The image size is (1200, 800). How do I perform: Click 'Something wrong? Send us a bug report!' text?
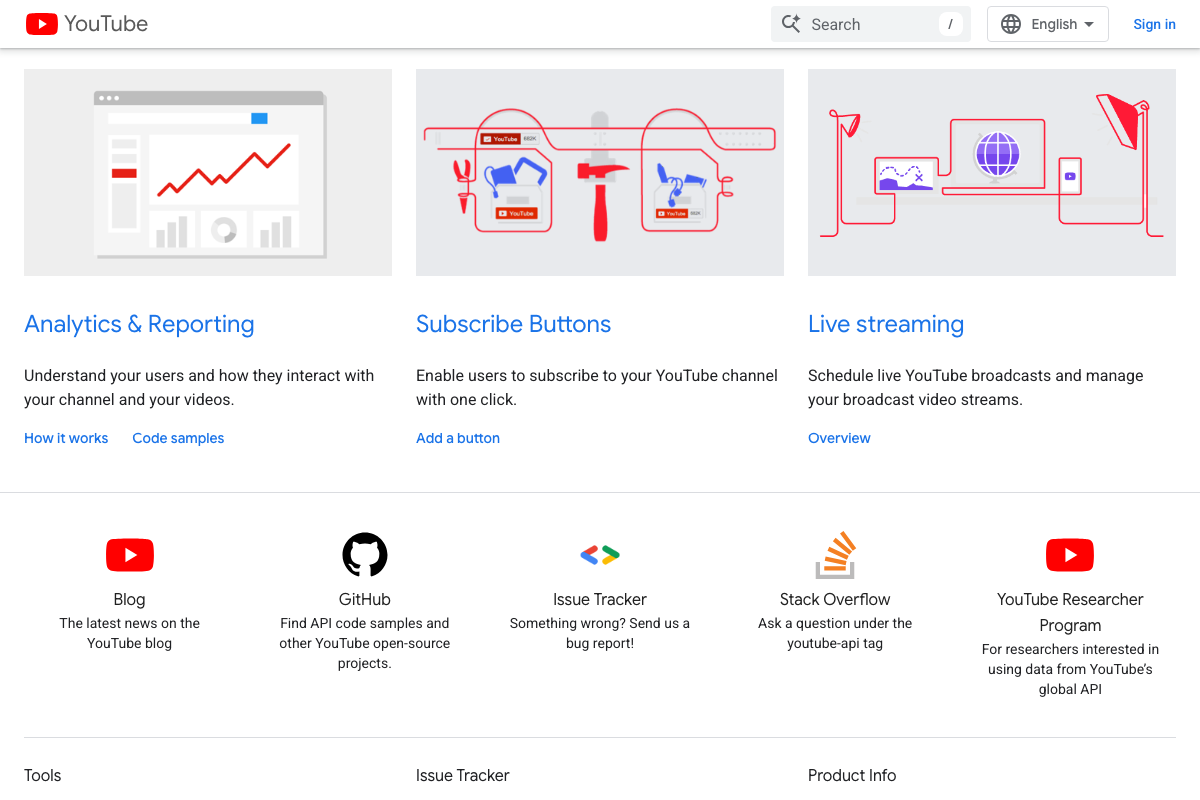[600, 633]
